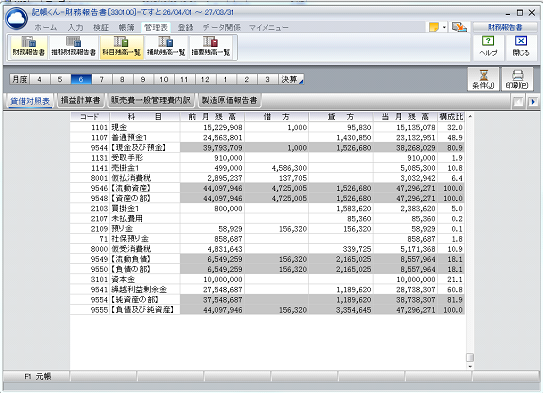Open the 登録 menu
The height and width of the screenshot is (393, 543).
[x=185, y=27]
